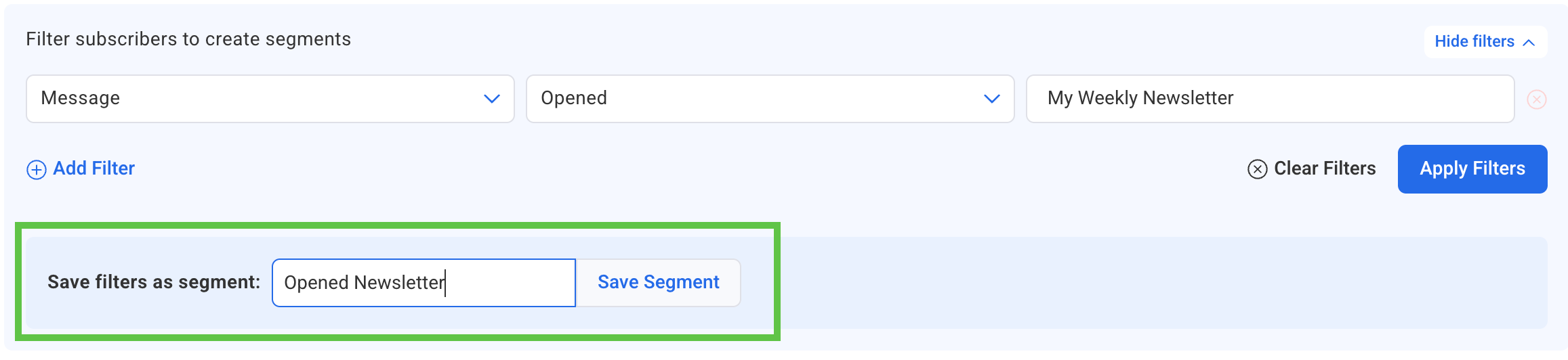The height and width of the screenshot is (360, 1568).
Task: Click the Clear Filters text
Action: pyautogui.click(x=1325, y=168)
